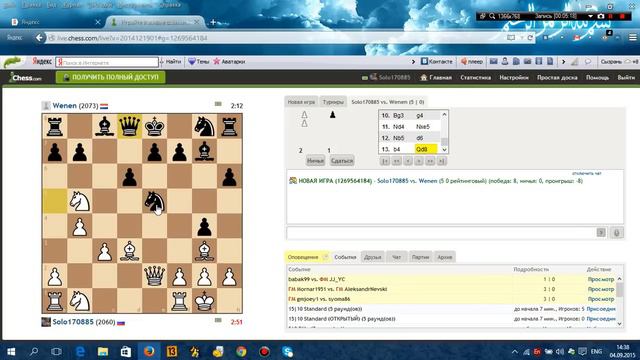Click the black knight on e5

[155, 201]
